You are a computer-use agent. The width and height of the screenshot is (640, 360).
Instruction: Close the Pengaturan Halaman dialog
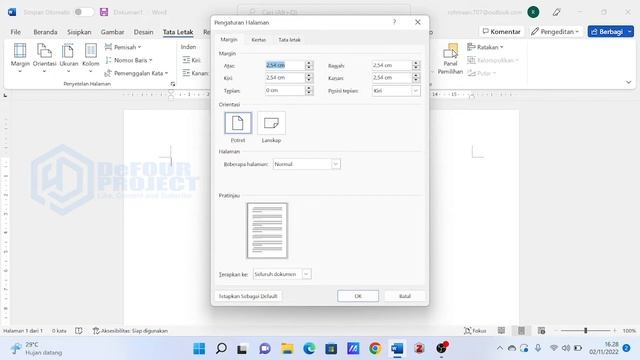point(418,22)
